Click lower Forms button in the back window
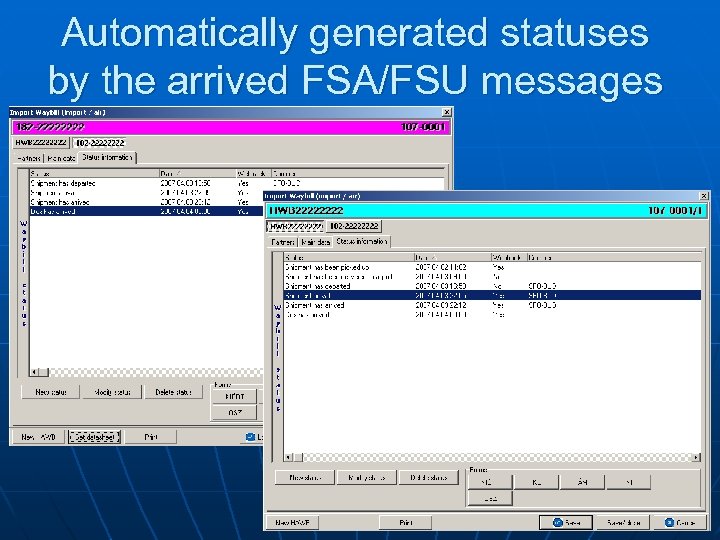Viewport: 720px width, 540px height. pyautogui.click(x=235, y=412)
